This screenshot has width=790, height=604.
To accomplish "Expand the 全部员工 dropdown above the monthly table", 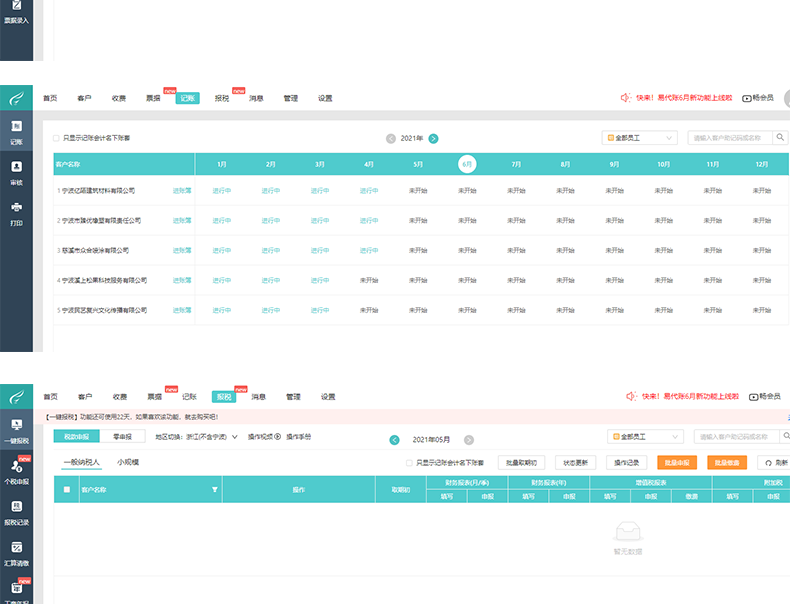I will pos(640,138).
